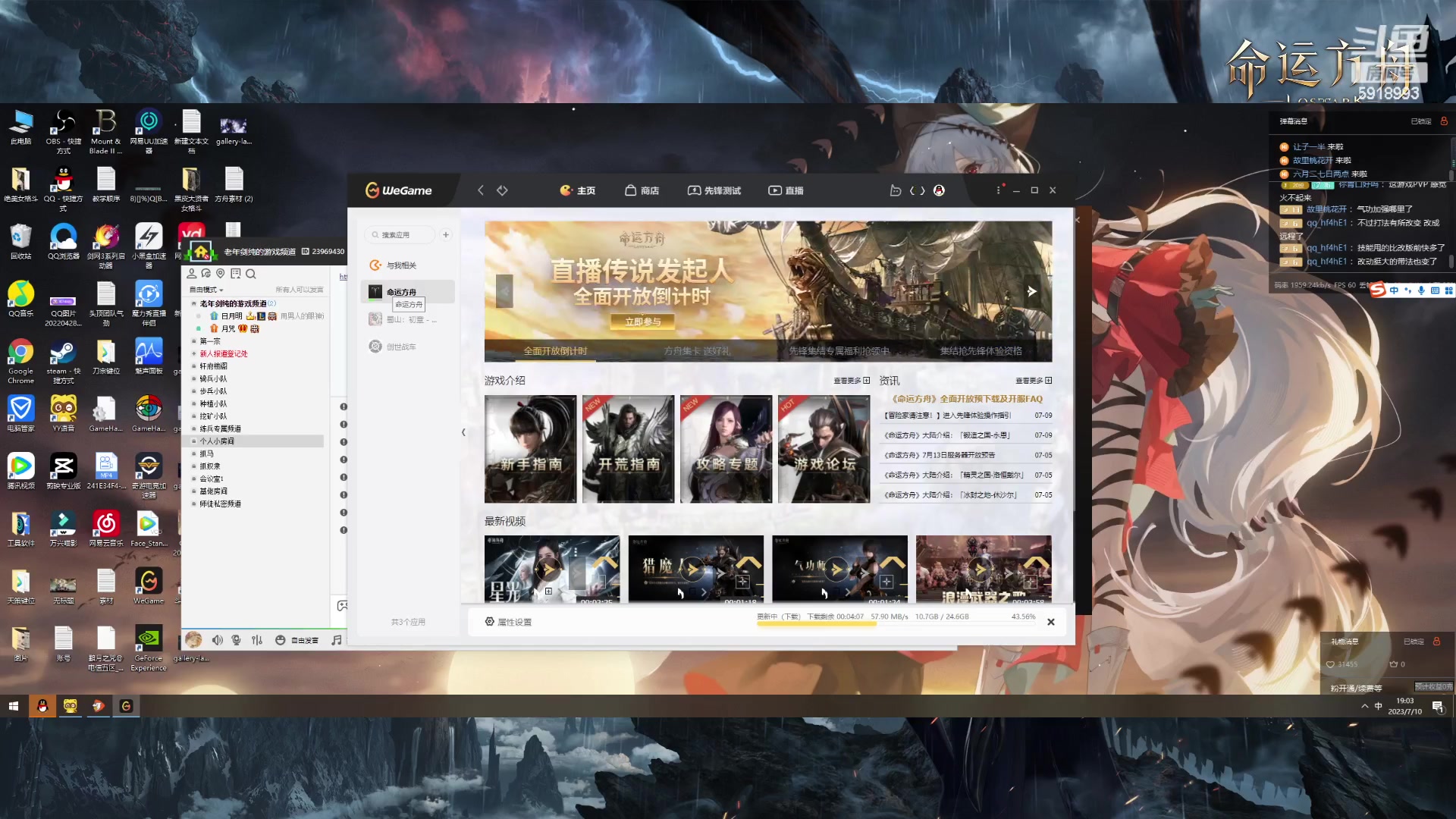
Task: Select 创世战车 in the game list
Action: pyautogui.click(x=408, y=347)
